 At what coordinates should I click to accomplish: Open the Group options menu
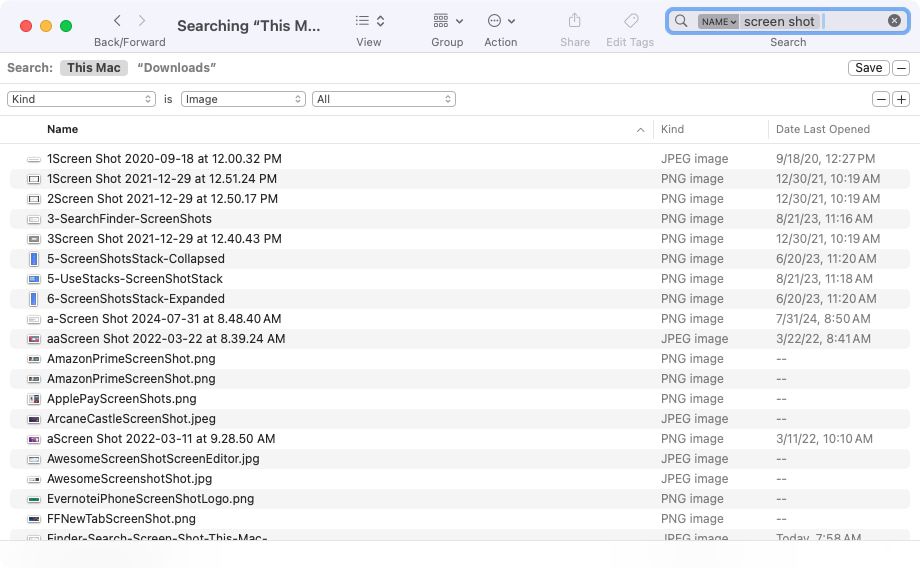coord(447,21)
